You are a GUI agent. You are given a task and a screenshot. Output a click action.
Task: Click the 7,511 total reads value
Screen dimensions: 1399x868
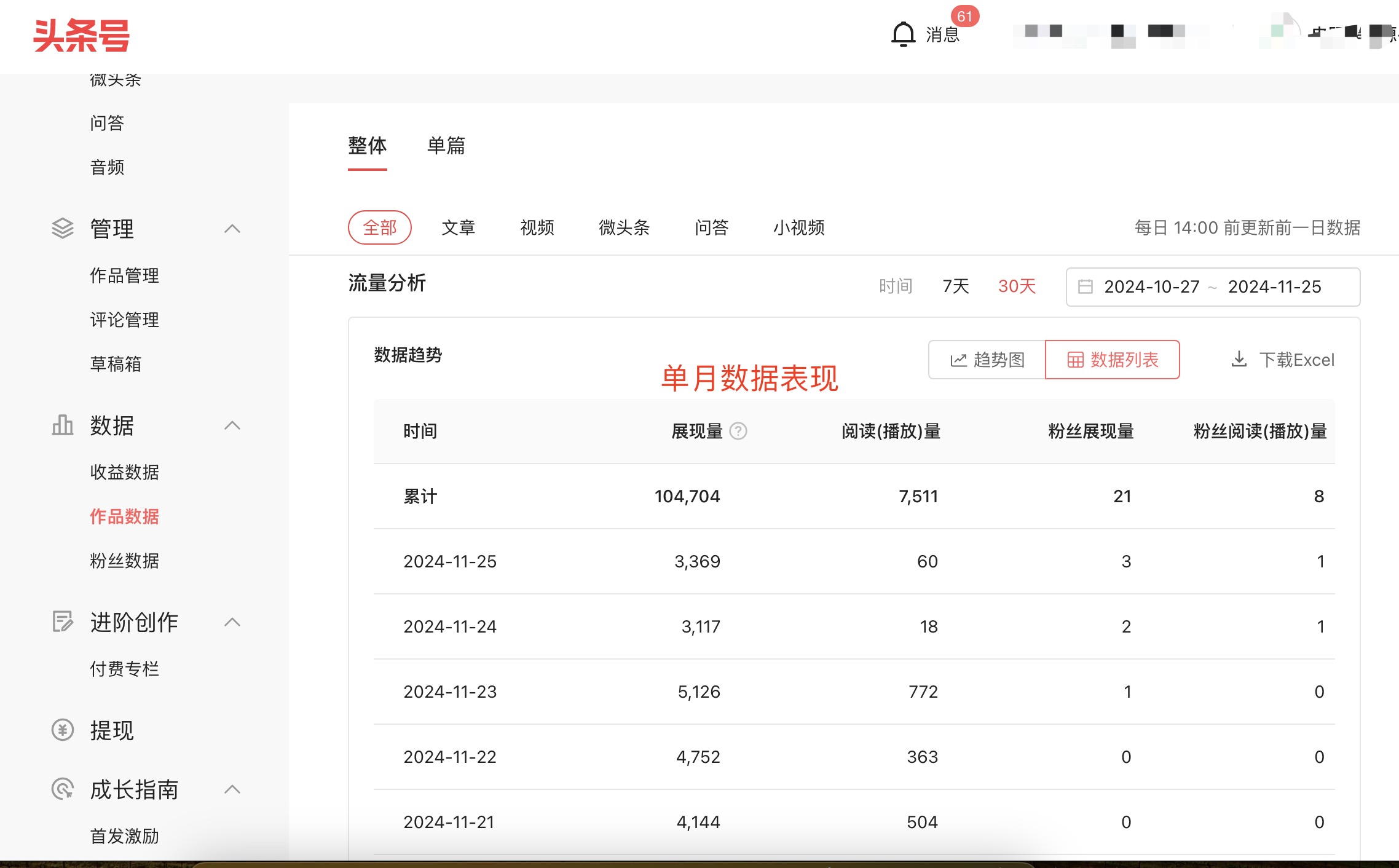coord(918,496)
